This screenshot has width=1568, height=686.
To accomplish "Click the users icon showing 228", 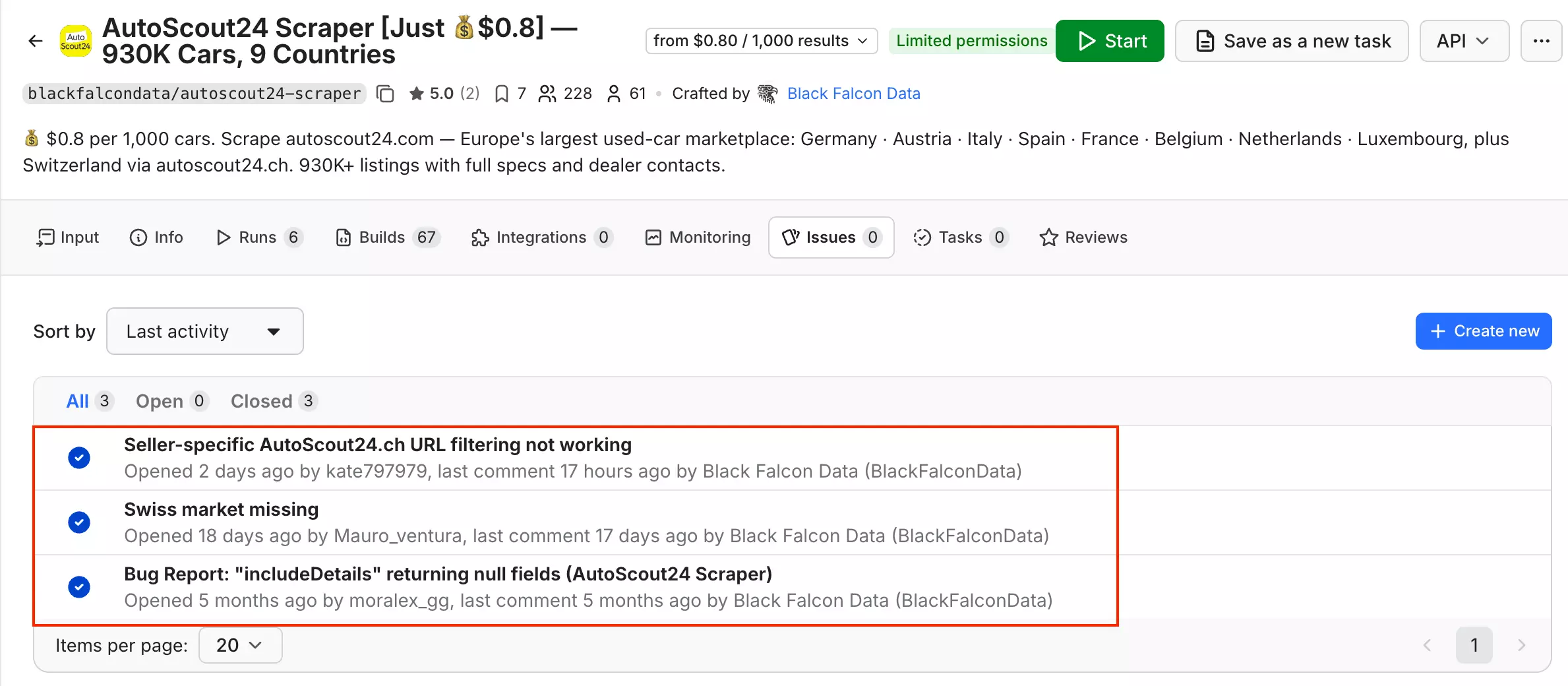I will click(547, 94).
